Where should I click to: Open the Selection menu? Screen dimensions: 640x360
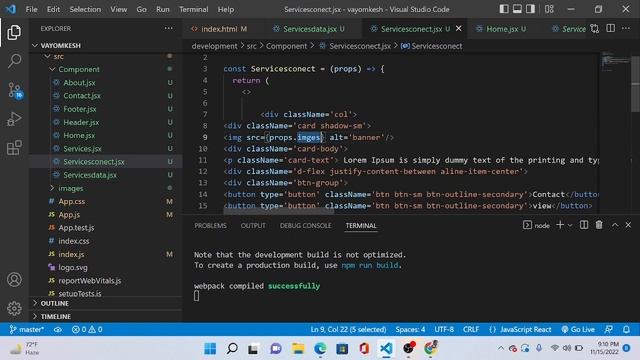[85, 9]
